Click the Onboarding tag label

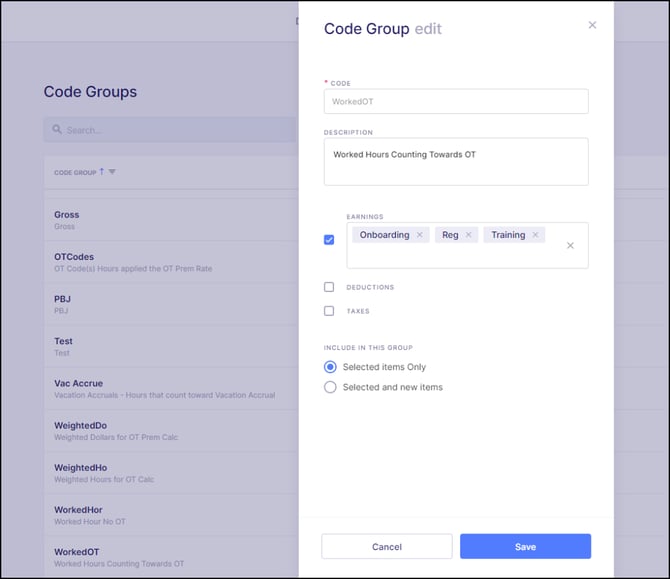coord(384,235)
